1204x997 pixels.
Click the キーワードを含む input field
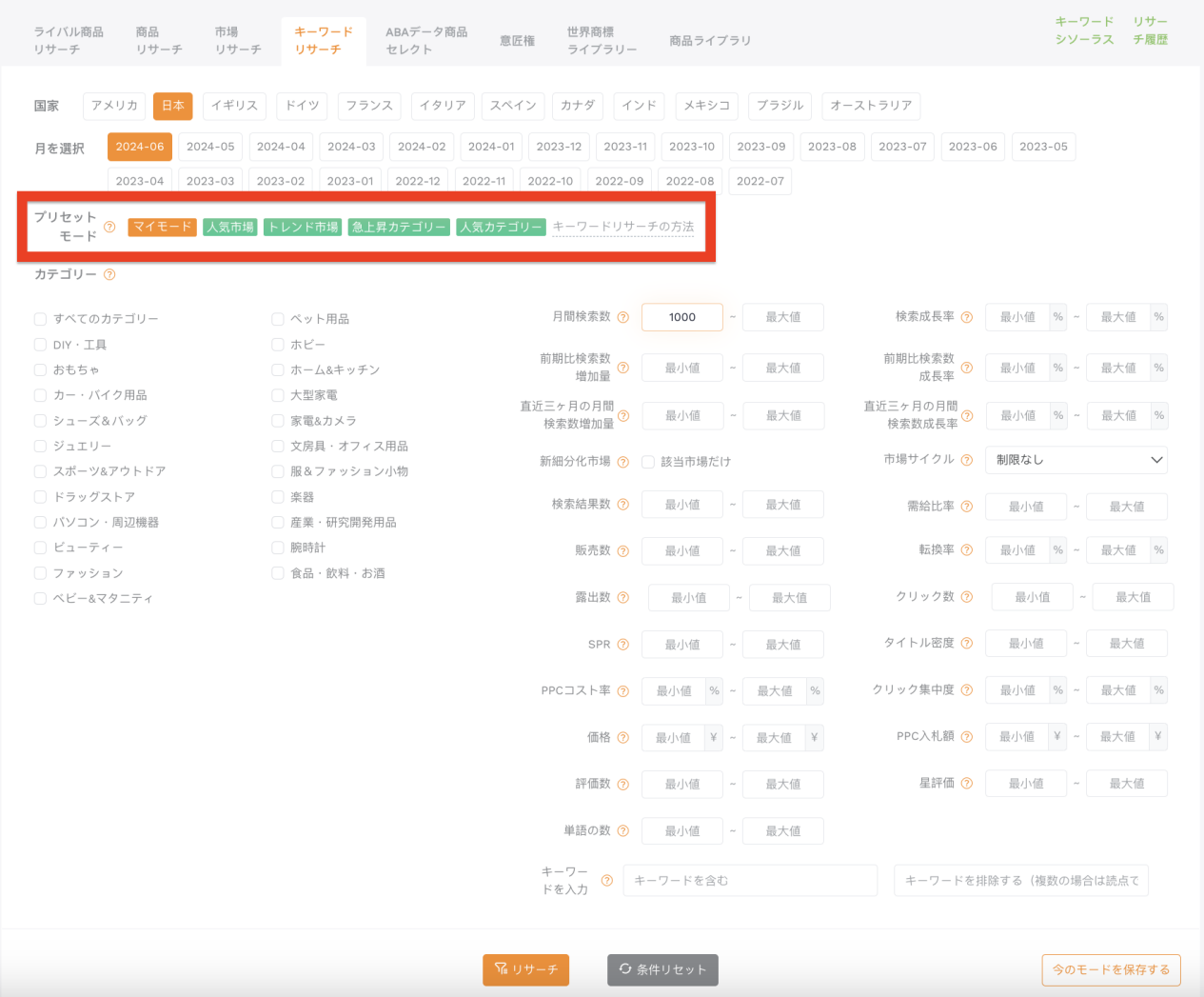750,881
